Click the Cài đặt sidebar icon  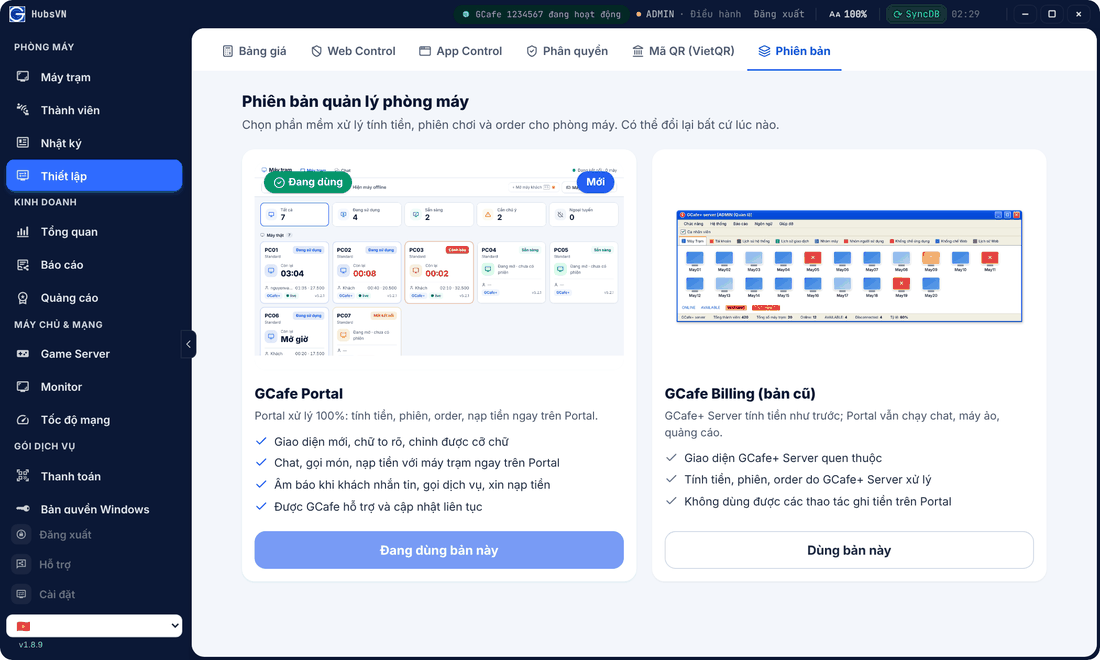coord(22,594)
